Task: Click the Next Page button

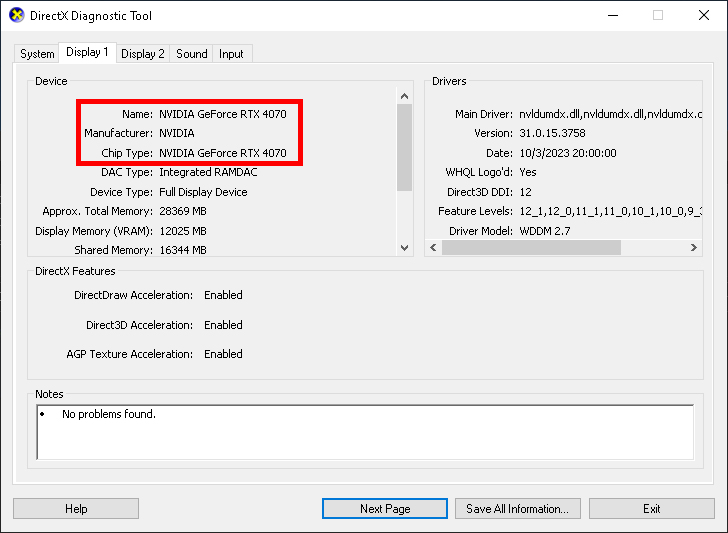Action: (x=385, y=509)
